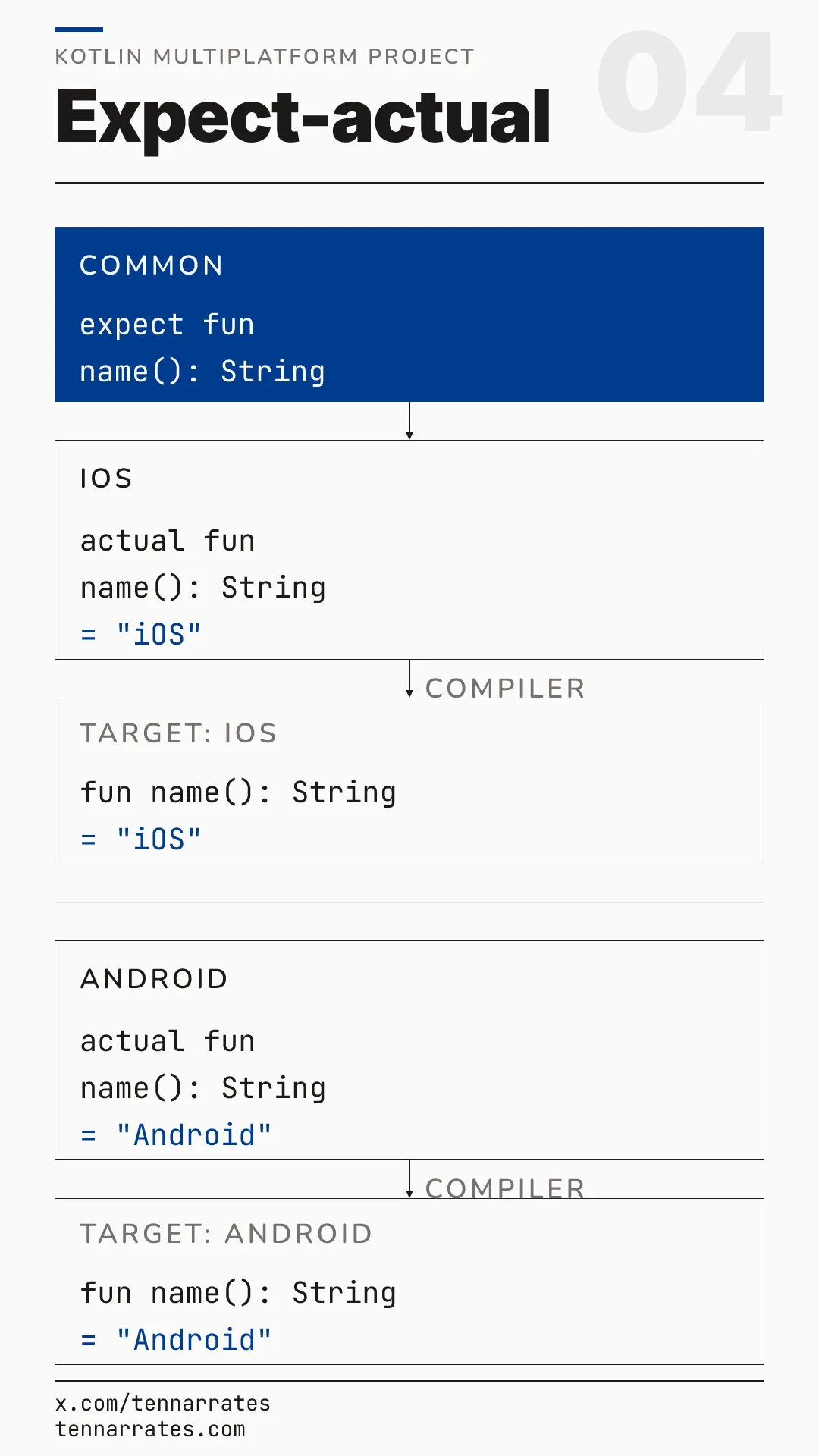Select the expect fun code line
This screenshot has height=1456, width=819.
pos(167,325)
